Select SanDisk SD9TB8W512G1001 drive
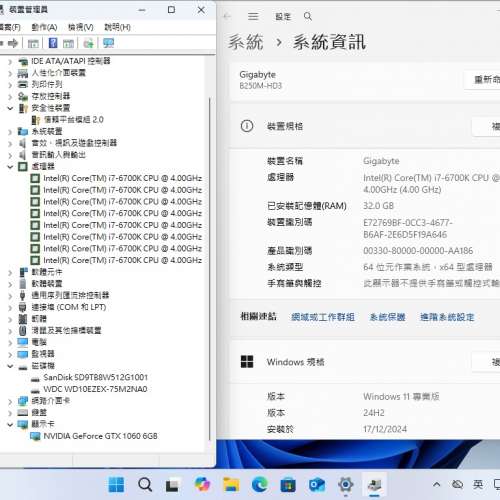 [x=95, y=377]
